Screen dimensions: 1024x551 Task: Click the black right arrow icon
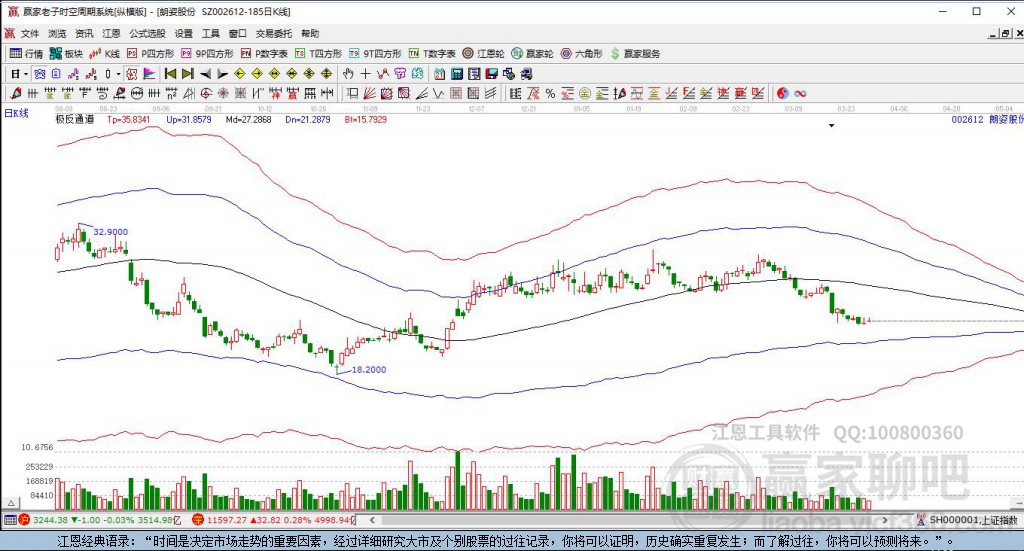coord(222,74)
